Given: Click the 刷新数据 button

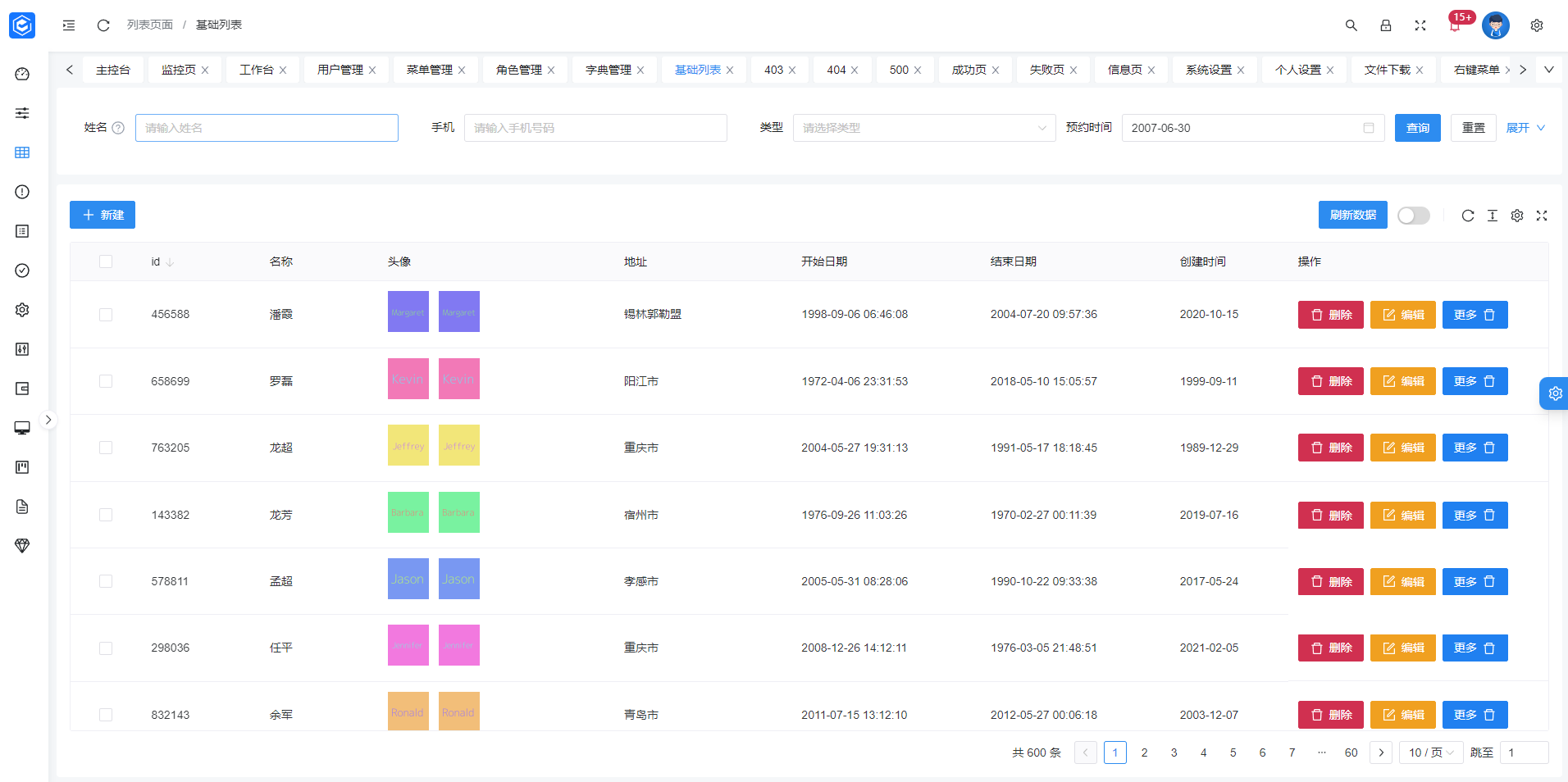Looking at the screenshot, I should (x=1353, y=215).
